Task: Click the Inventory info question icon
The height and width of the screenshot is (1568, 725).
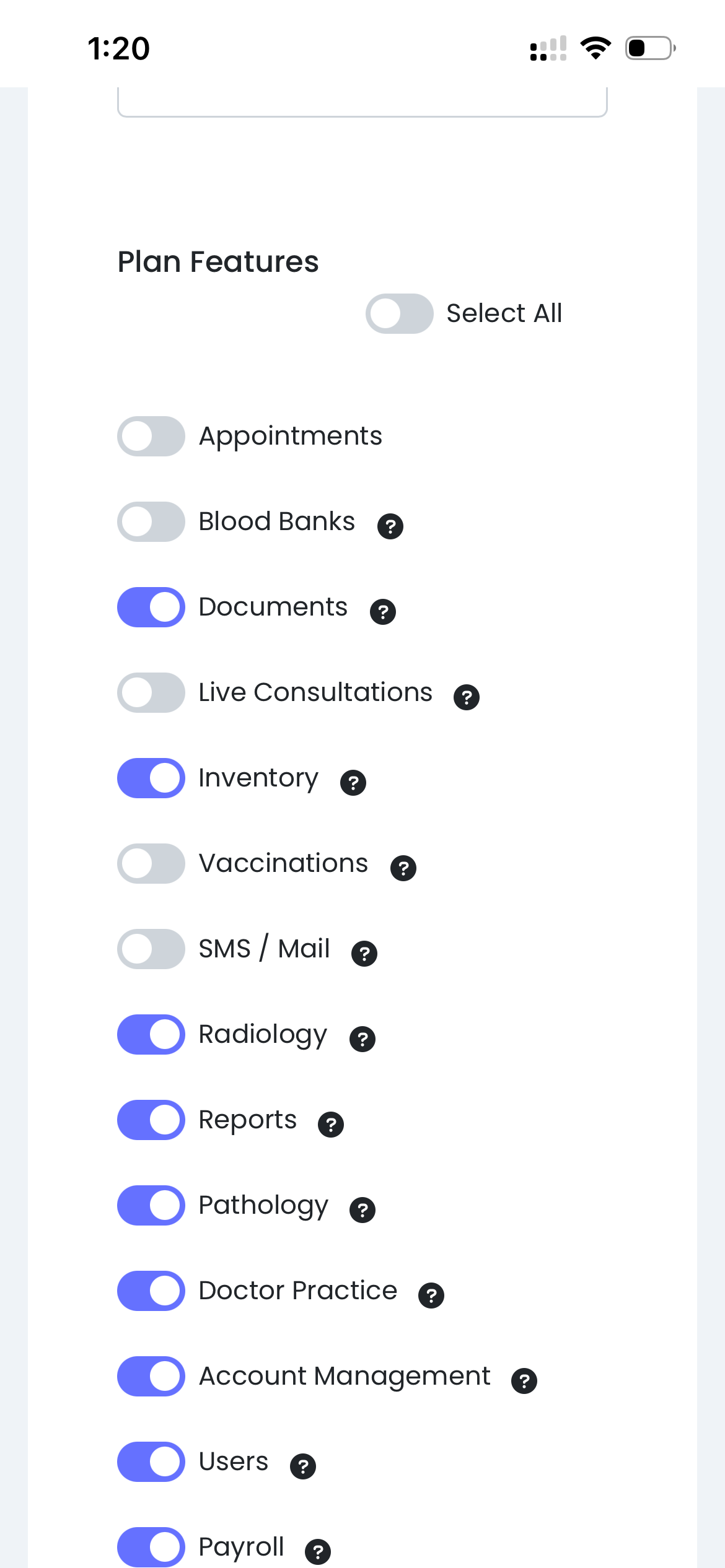Action: pyautogui.click(x=353, y=783)
